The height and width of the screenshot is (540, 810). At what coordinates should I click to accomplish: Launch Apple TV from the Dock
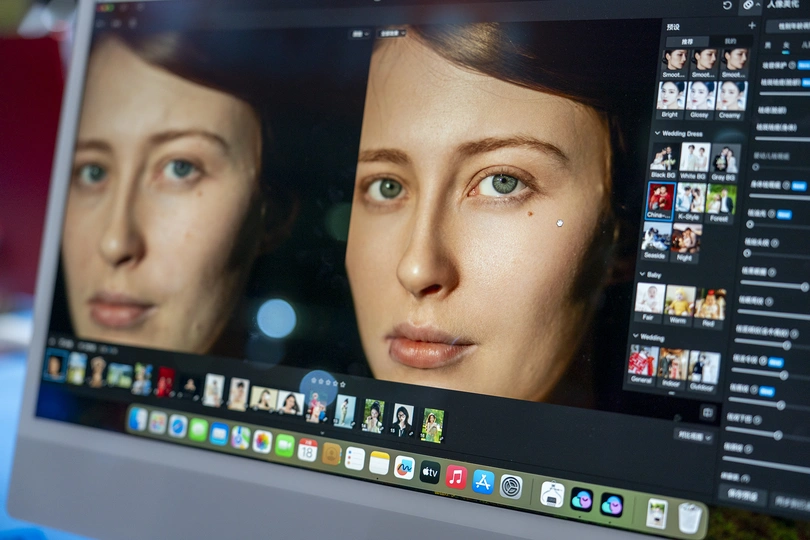click(x=430, y=472)
